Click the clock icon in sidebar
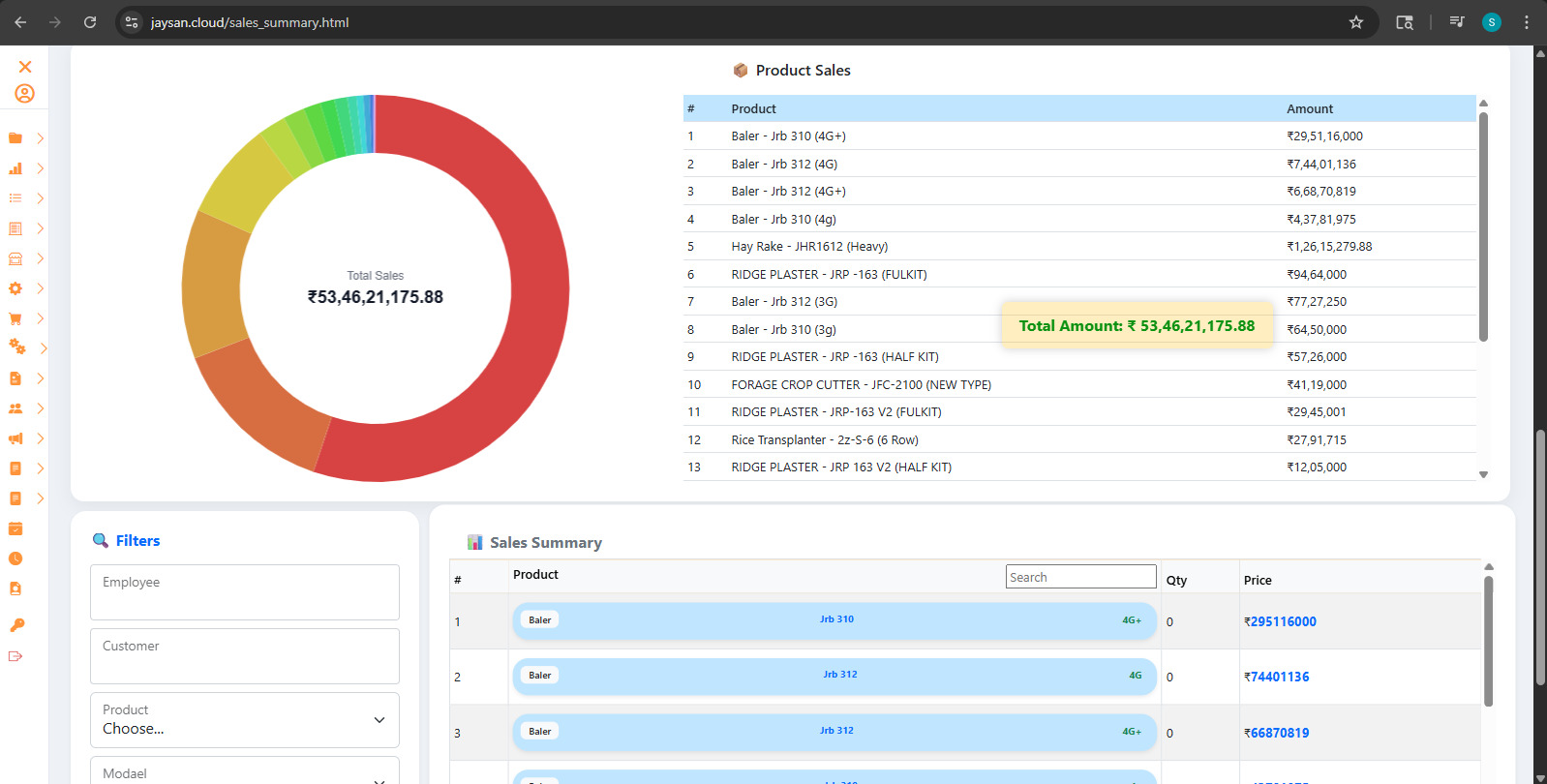The image size is (1547, 784). coord(15,558)
